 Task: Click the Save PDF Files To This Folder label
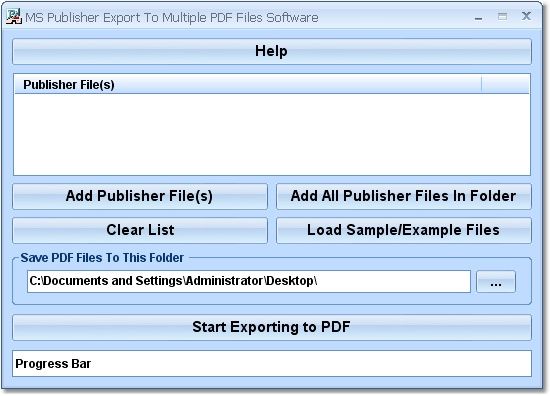click(102, 258)
